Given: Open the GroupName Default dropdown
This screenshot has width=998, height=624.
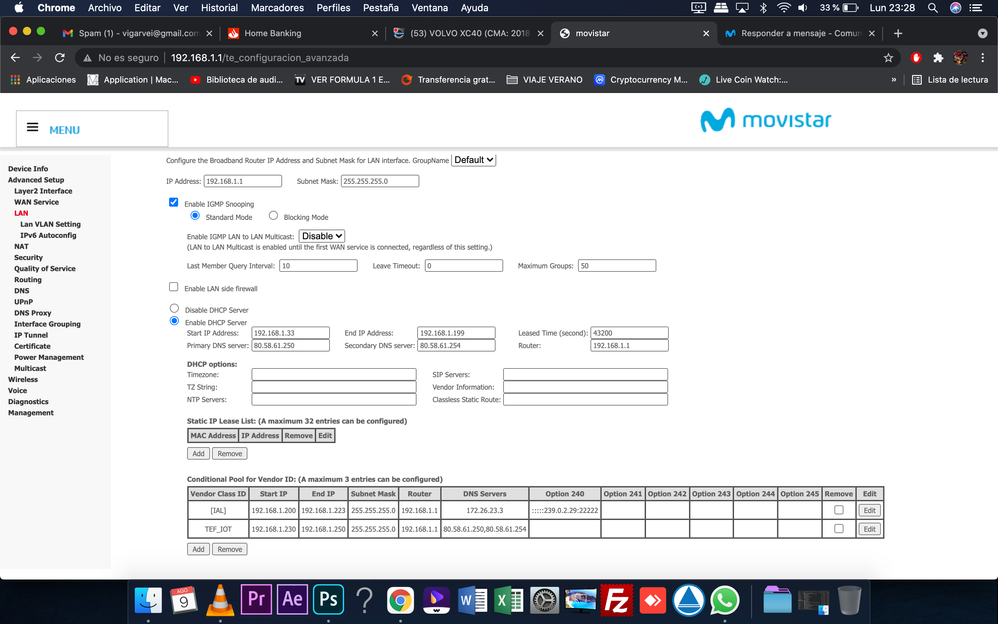Looking at the screenshot, I should point(474,160).
